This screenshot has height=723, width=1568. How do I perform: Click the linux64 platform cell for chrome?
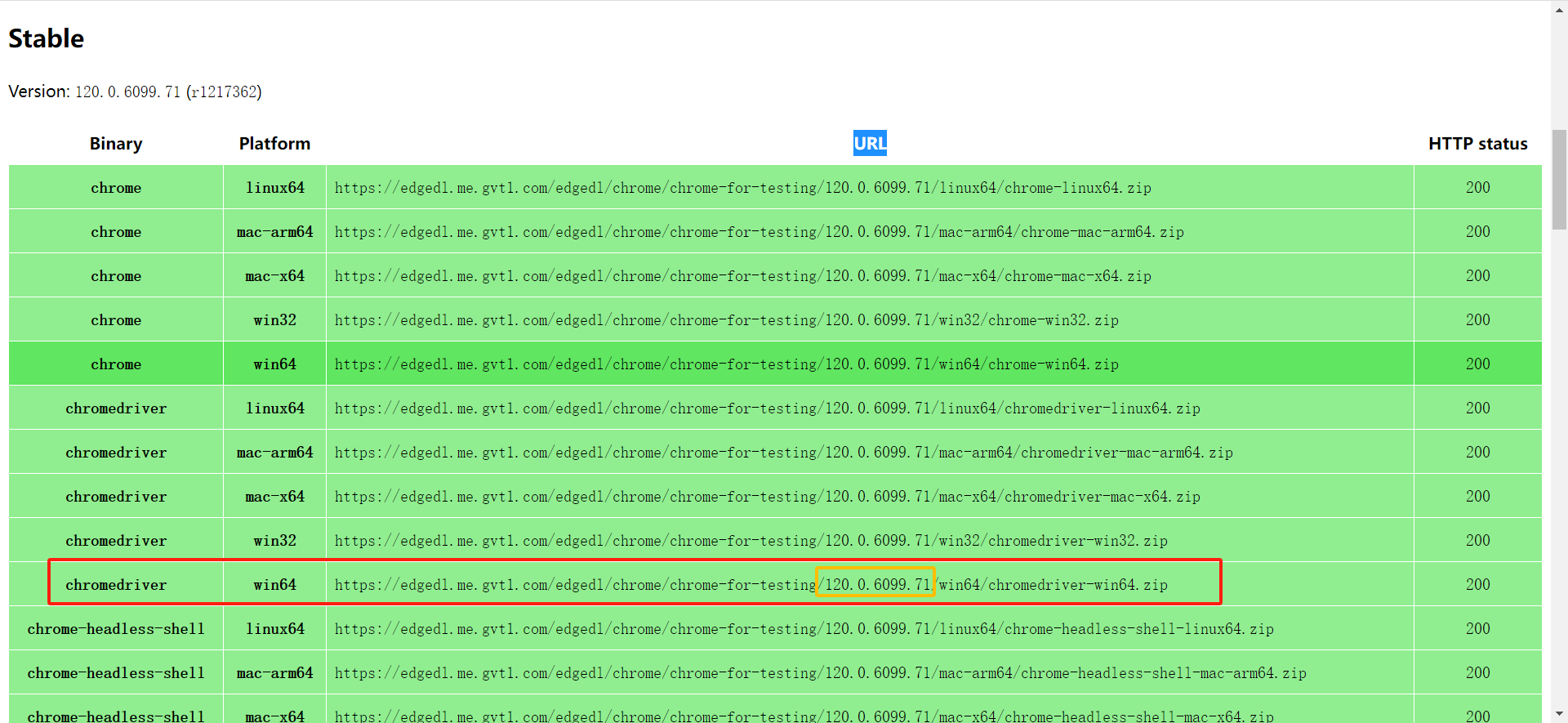275,188
